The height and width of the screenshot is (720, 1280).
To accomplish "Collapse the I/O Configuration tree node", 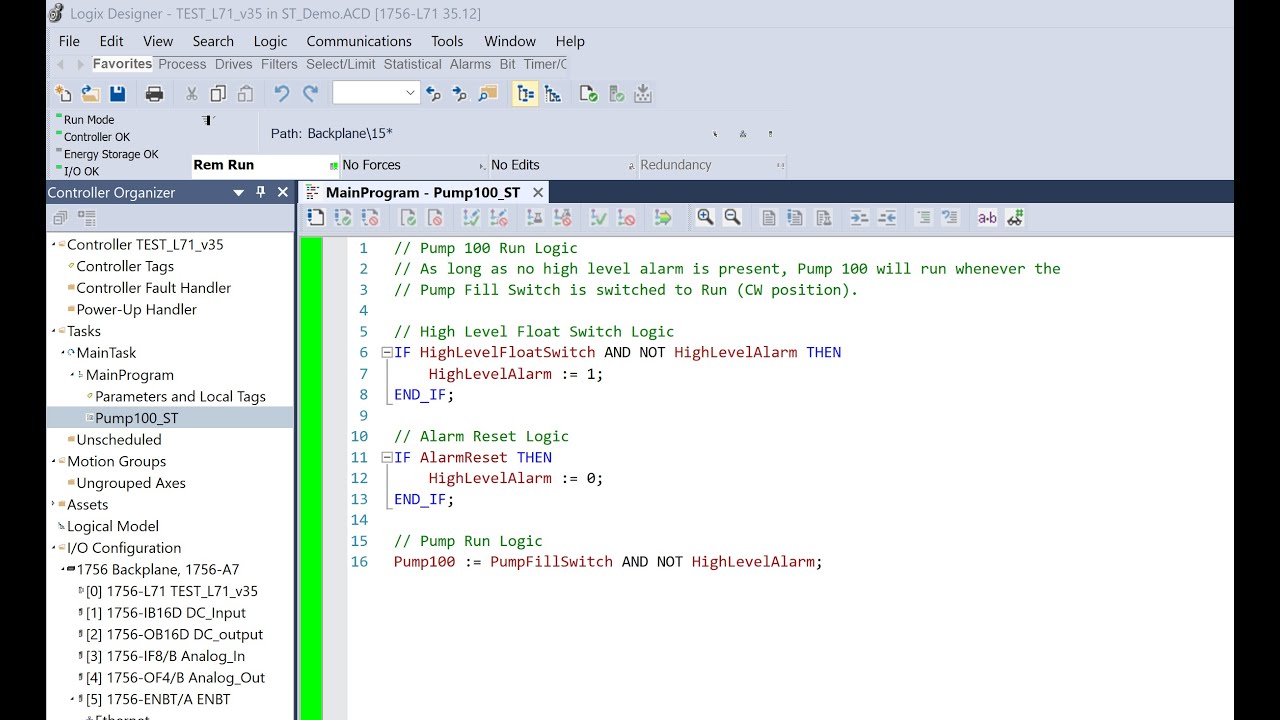I will point(53,548).
